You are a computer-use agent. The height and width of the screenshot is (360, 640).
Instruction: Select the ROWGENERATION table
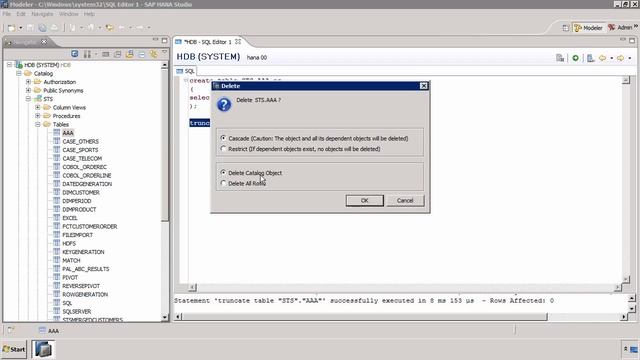85,294
